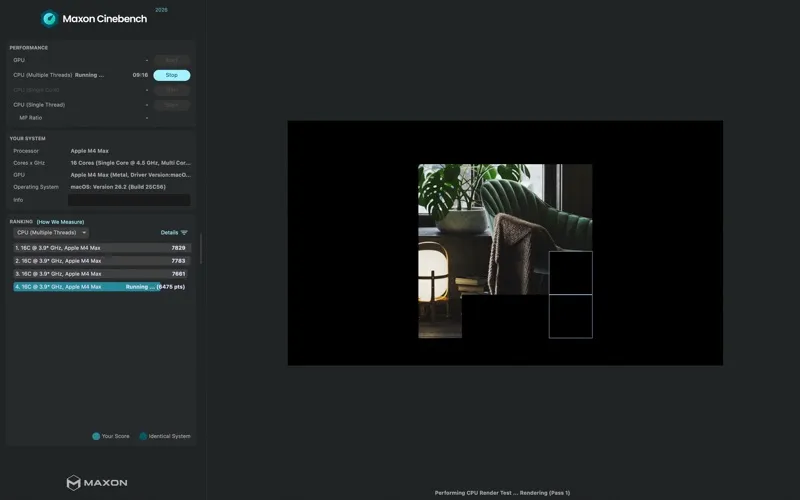Click the CPU (Multiple Threads) Running label
Screen dimensions: 800x500
point(59,75)
